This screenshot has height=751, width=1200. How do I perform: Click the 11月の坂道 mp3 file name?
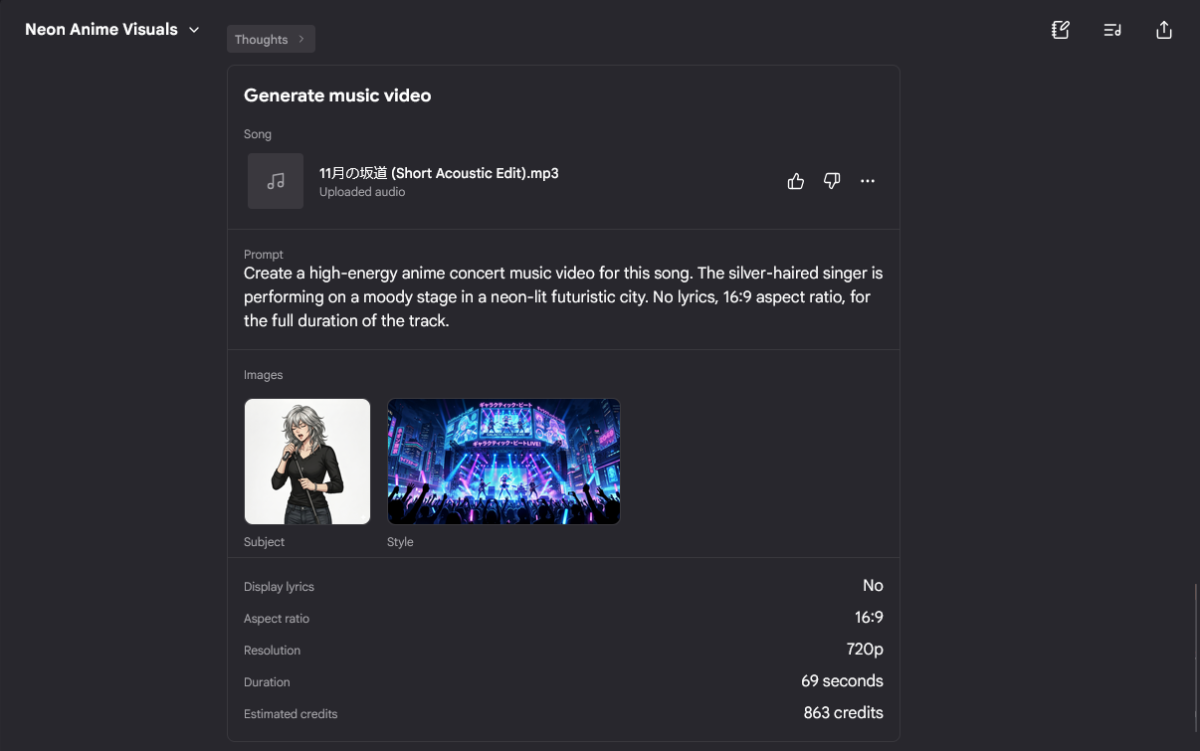[x=439, y=173]
